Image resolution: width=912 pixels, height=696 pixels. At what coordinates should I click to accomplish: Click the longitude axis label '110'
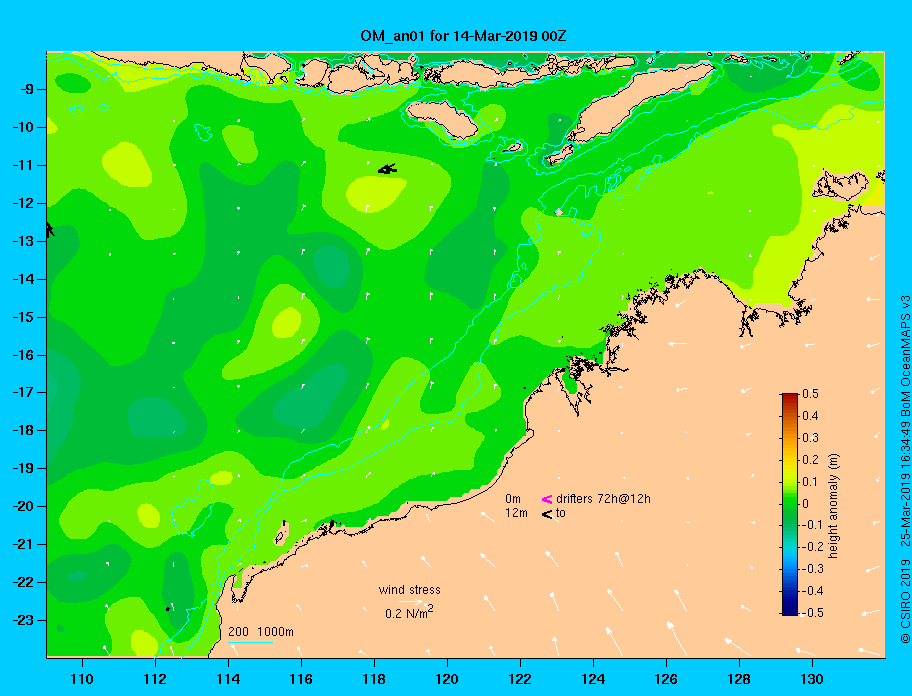pos(83,679)
